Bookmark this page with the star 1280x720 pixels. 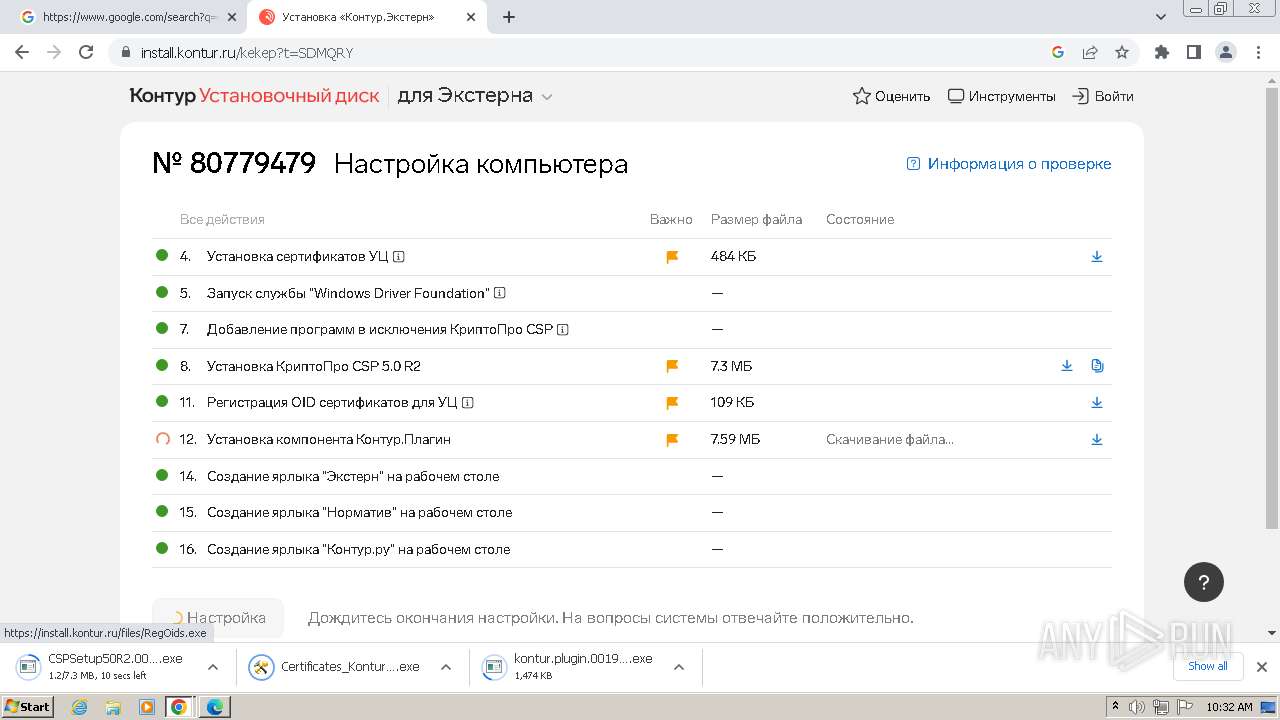click(x=1122, y=52)
